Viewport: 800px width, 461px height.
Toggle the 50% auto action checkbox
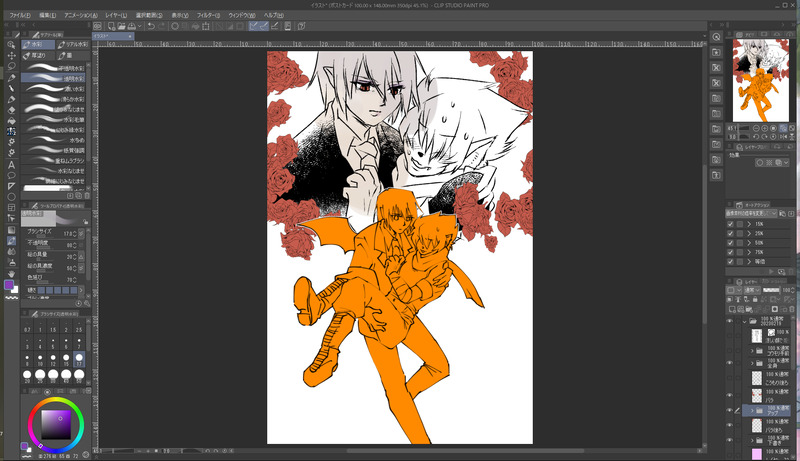pyautogui.click(x=730, y=243)
